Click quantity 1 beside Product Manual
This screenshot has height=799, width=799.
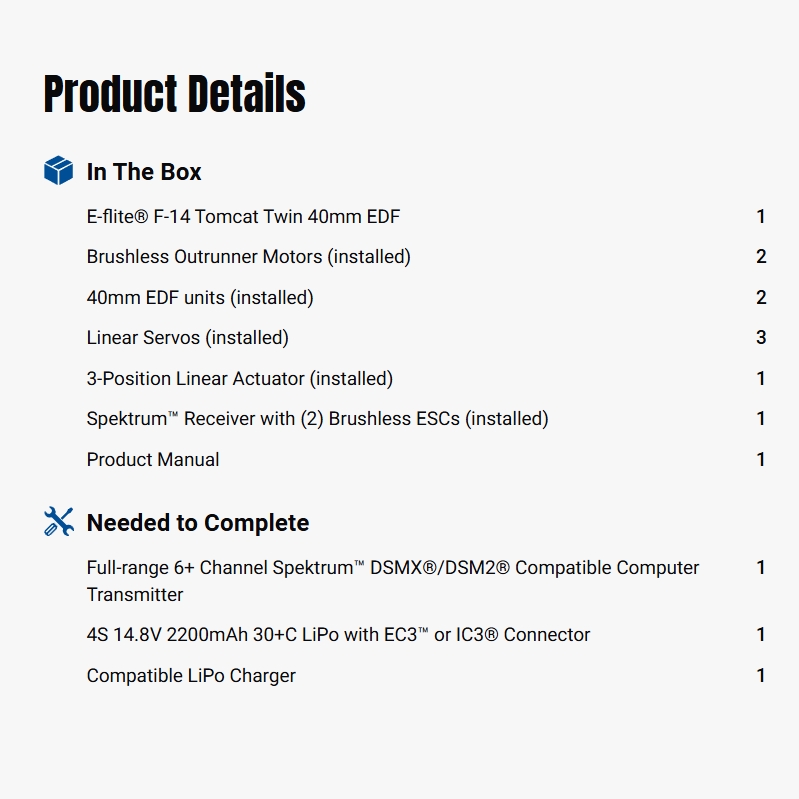pyautogui.click(x=760, y=460)
